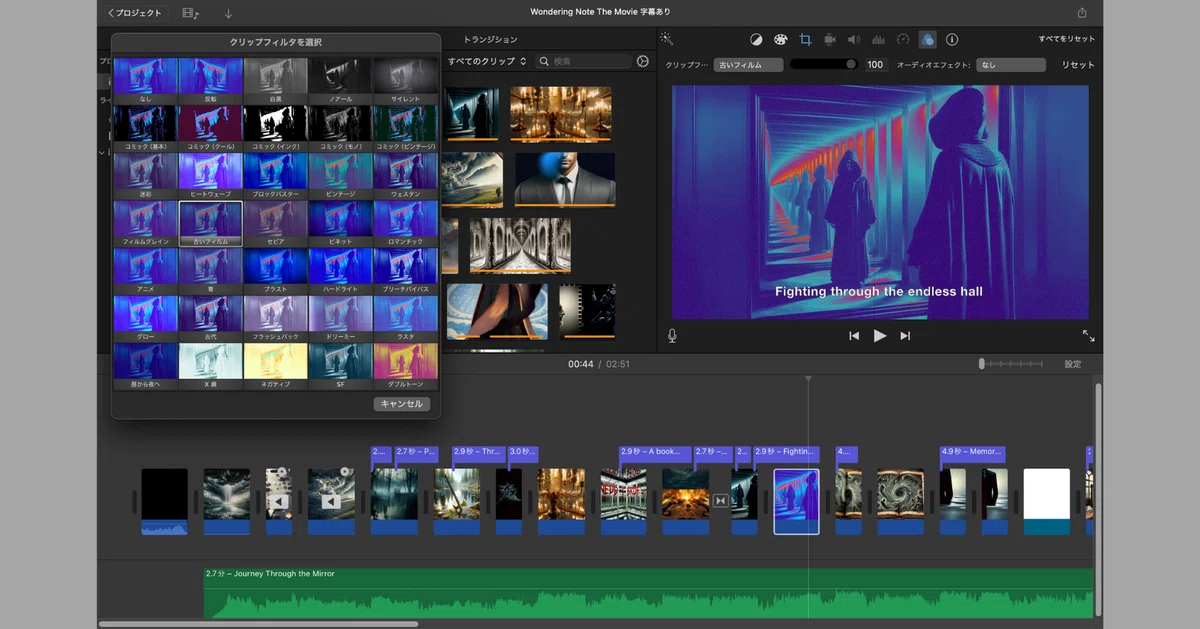Choose the サイレント filter thumbnail
The width and height of the screenshot is (1200, 629).
pyautogui.click(x=405, y=80)
